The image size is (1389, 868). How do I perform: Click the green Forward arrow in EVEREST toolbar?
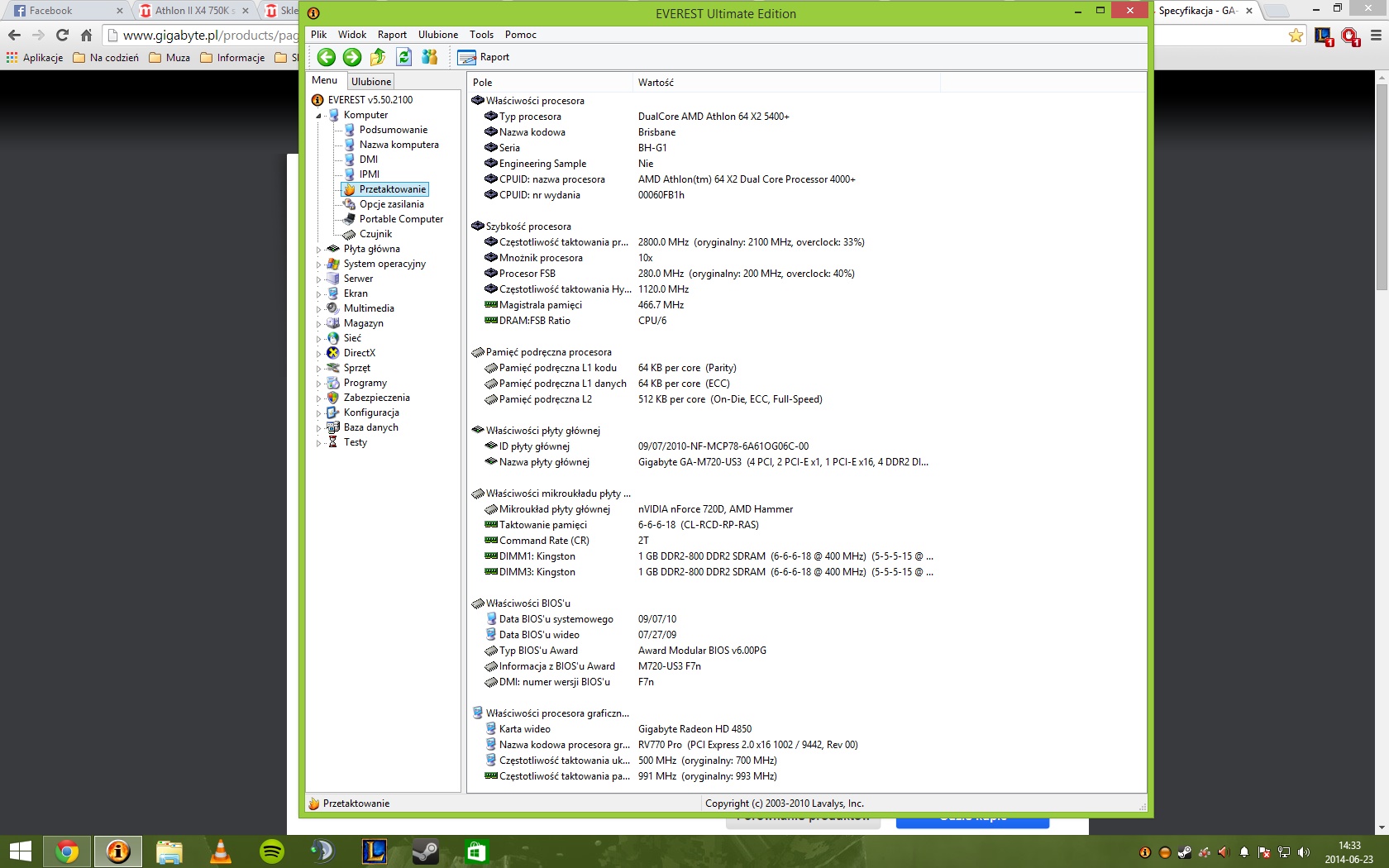351,57
